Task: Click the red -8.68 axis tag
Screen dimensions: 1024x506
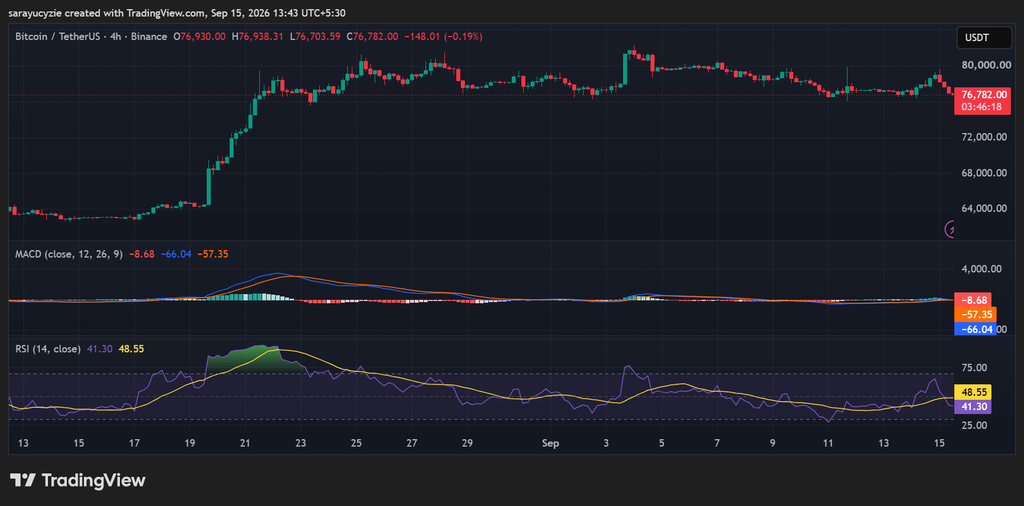Action: click(x=973, y=300)
